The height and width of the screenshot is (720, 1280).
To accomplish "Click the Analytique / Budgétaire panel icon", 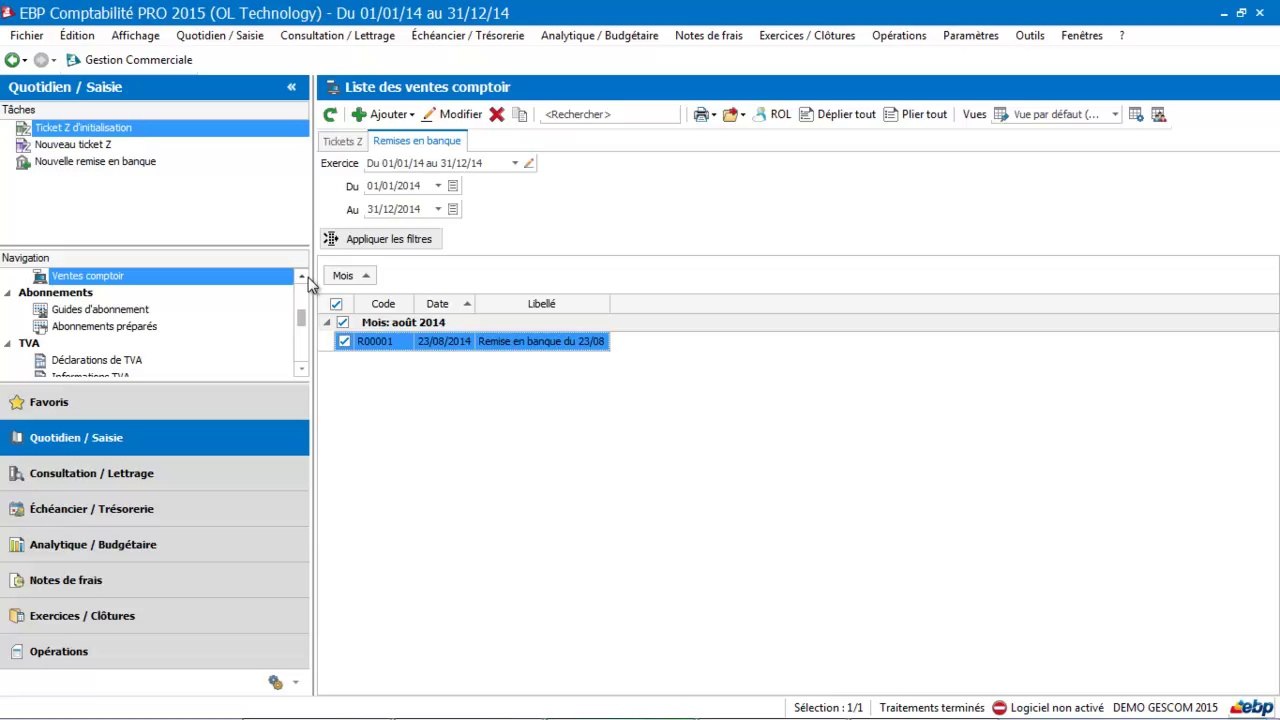I will [x=16, y=545].
